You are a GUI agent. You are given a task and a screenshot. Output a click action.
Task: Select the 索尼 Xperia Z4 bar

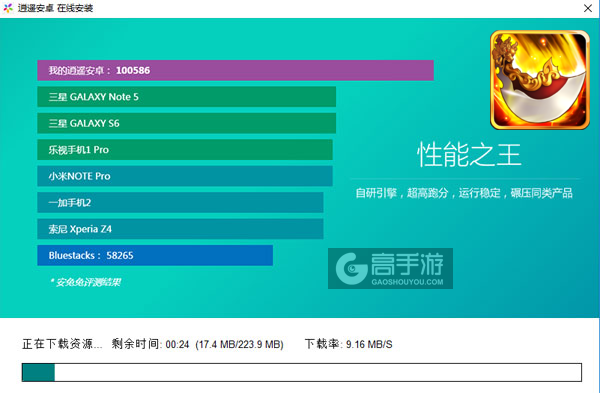click(x=180, y=228)
